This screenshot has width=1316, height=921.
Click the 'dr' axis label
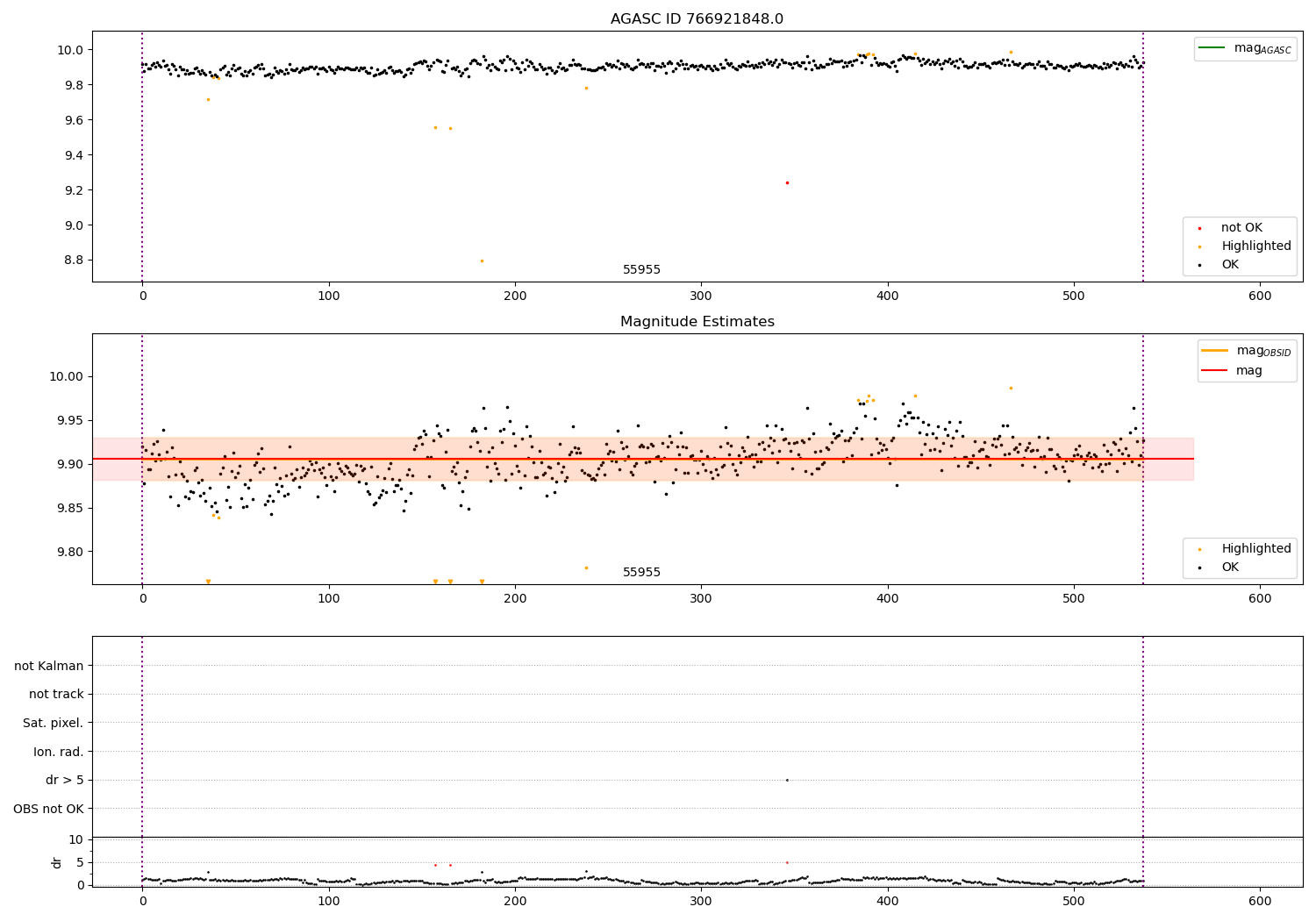point(57,862)
